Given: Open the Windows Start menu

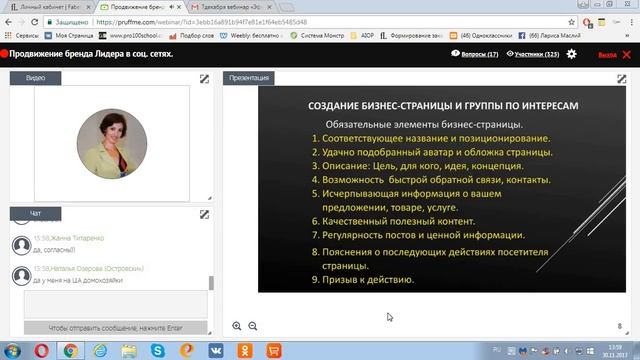Looking at the screenshot, I should [12, 351].
